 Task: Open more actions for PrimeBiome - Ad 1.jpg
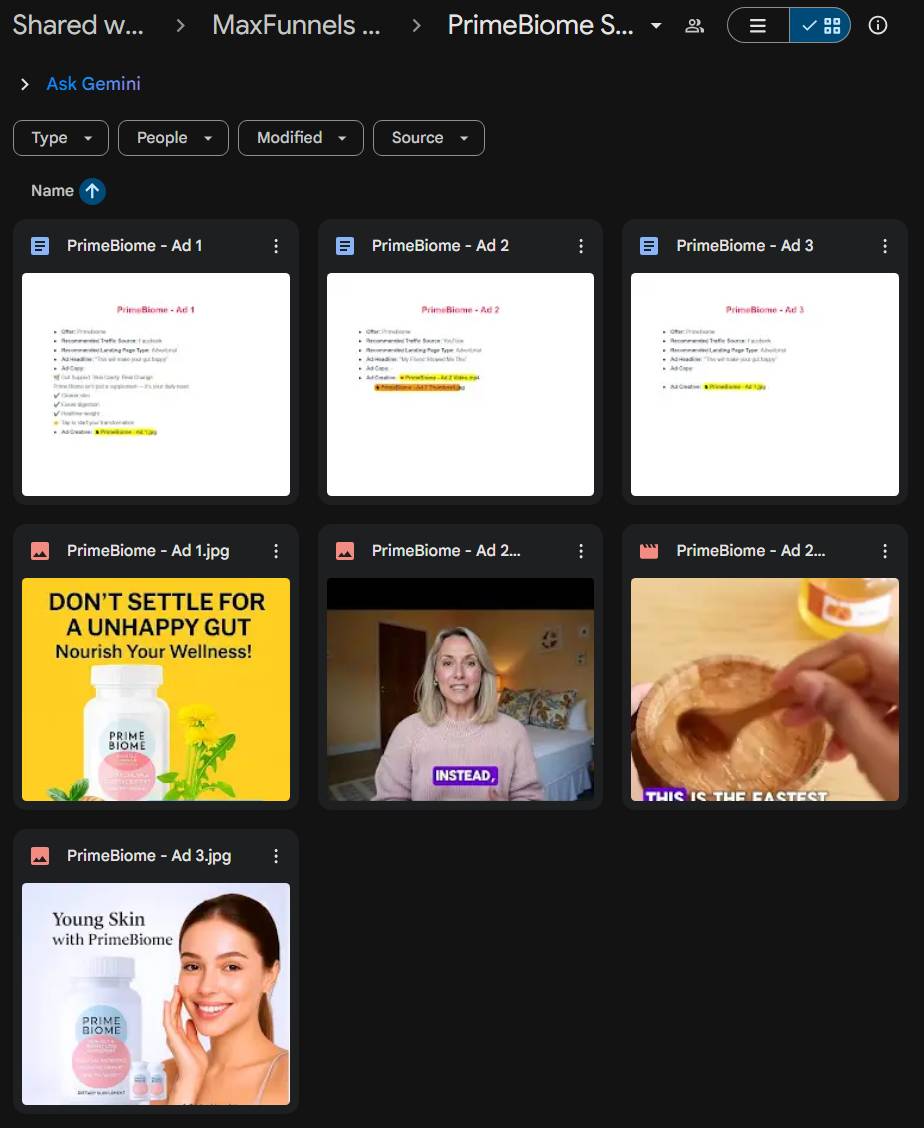click(x=276, y=551)
